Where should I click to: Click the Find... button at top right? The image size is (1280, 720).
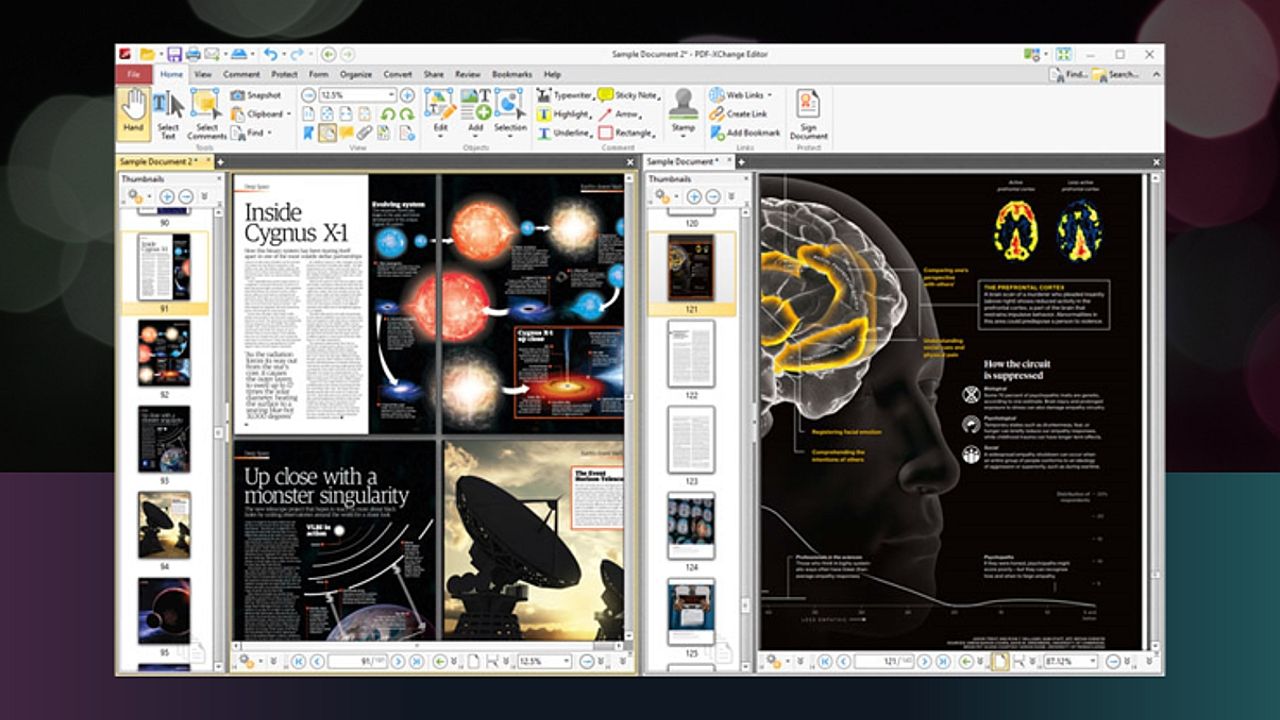(1068, 74)
